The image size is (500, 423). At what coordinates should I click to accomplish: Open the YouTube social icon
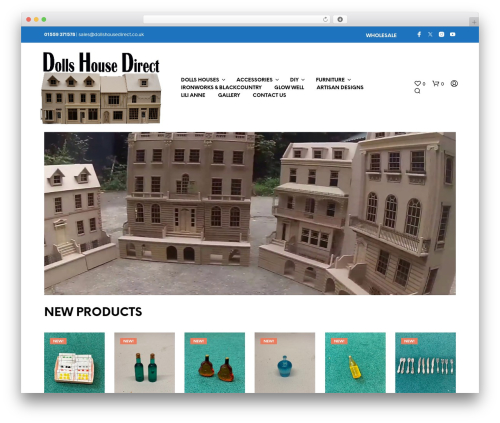point(452,34)
